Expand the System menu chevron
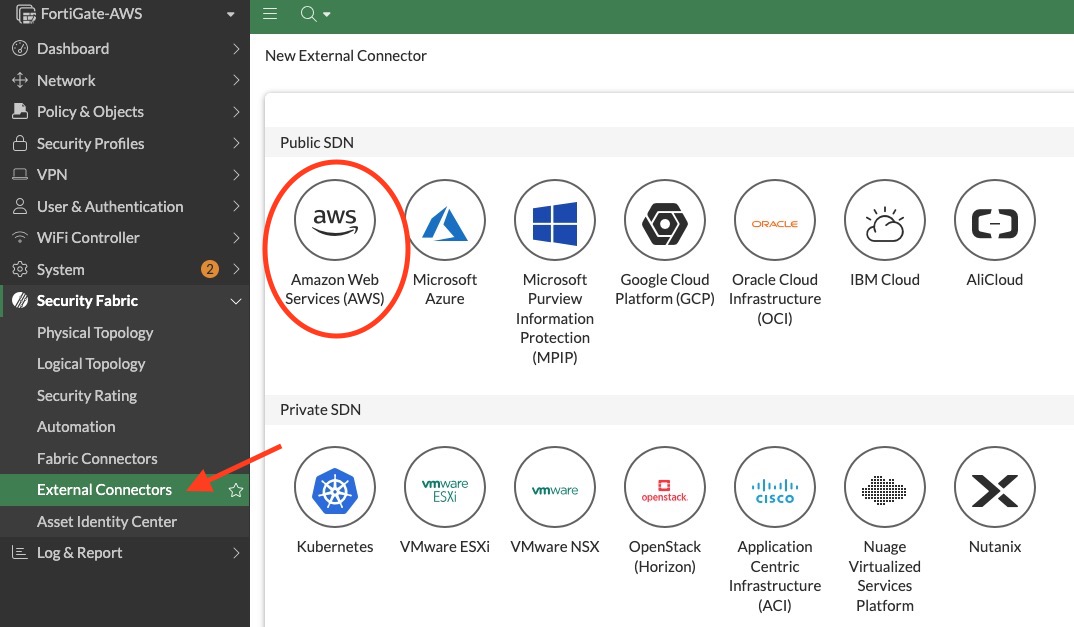Image resolution: width=1074 pixels, height=627 pixels. (x=236, y=269)
